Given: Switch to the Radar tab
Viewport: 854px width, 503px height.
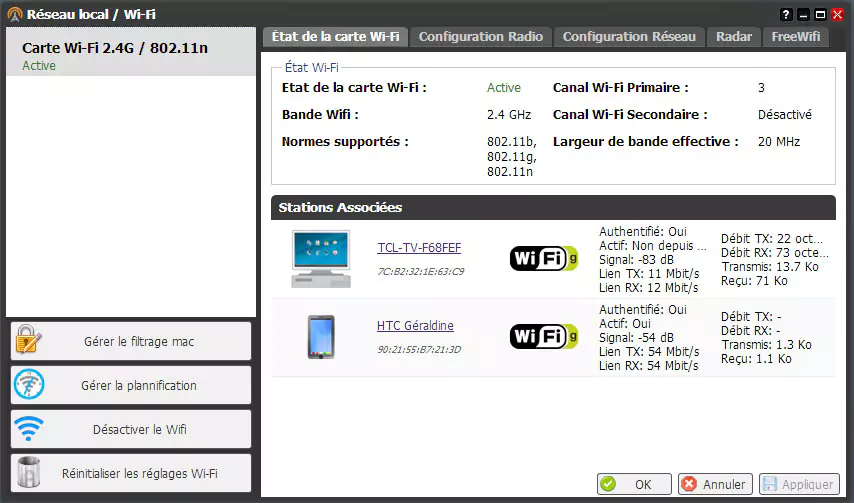Looking at the screenshot, I should 734,36.
